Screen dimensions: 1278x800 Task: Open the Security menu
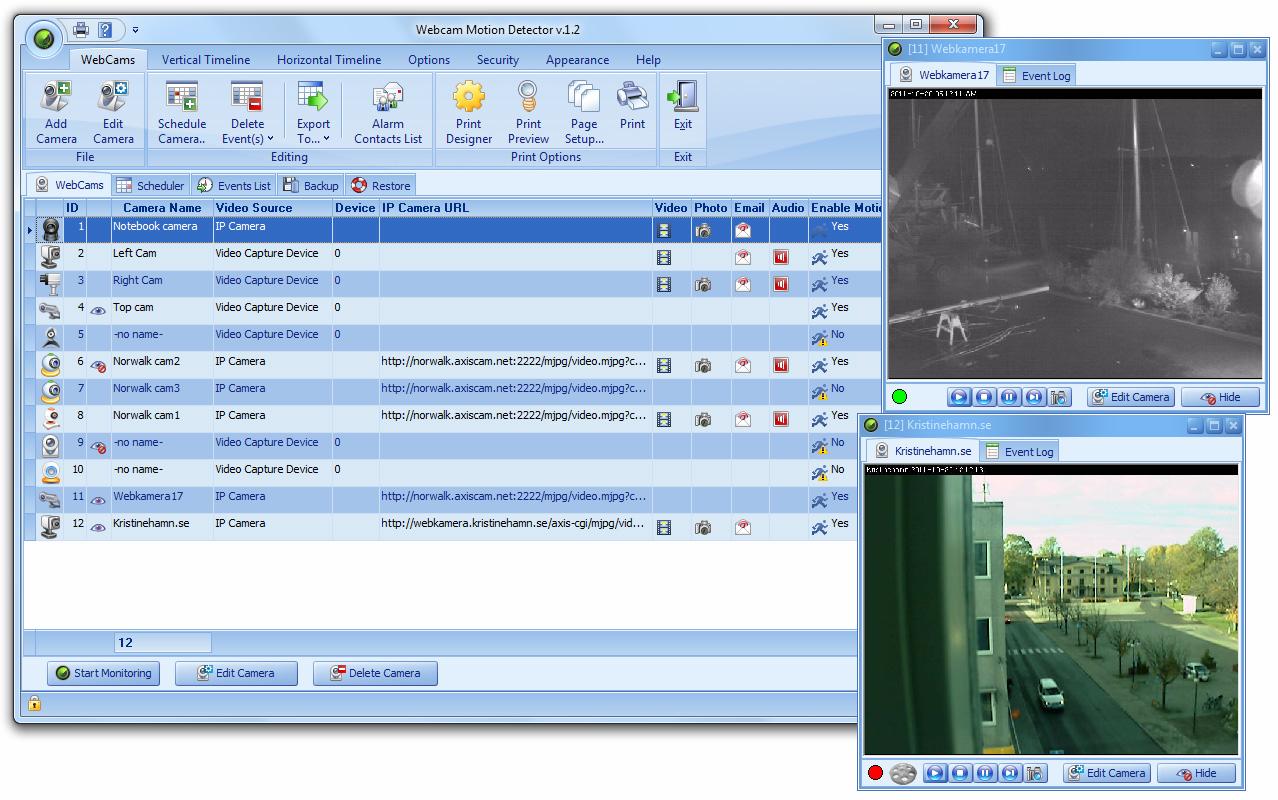click(x=497, y=60)
